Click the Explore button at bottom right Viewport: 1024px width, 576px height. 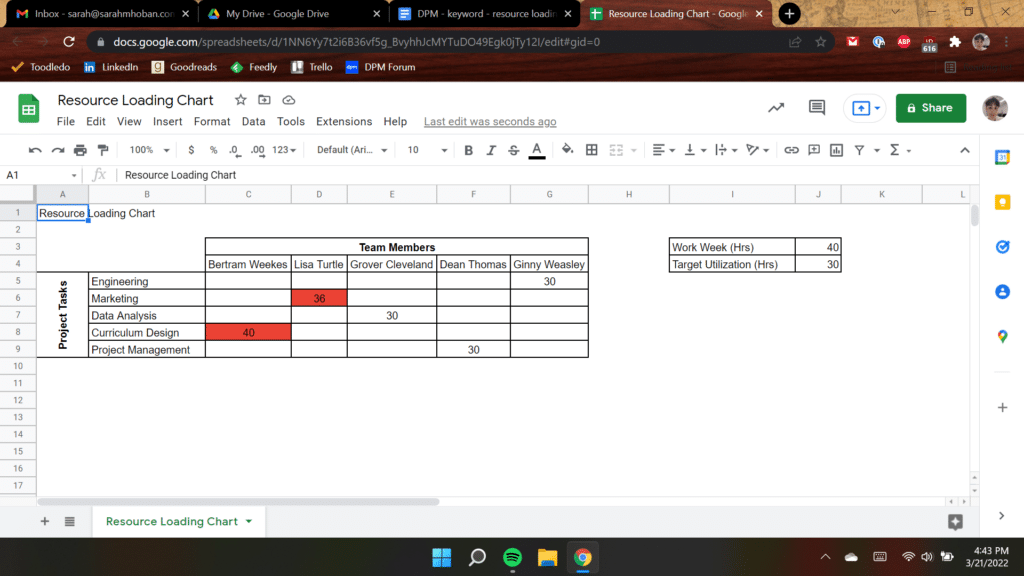[x=955, y=521]
